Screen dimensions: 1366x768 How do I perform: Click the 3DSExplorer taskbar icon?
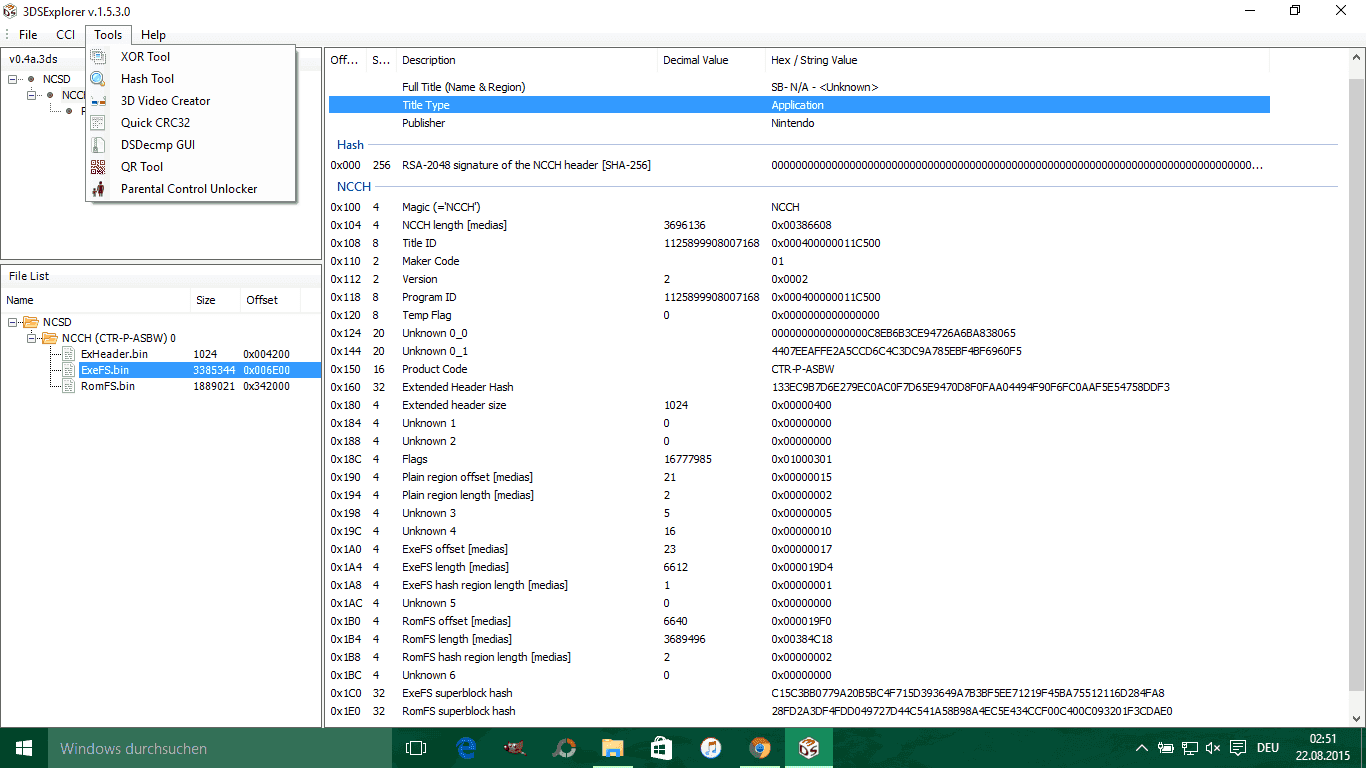[x=808, y=748]
